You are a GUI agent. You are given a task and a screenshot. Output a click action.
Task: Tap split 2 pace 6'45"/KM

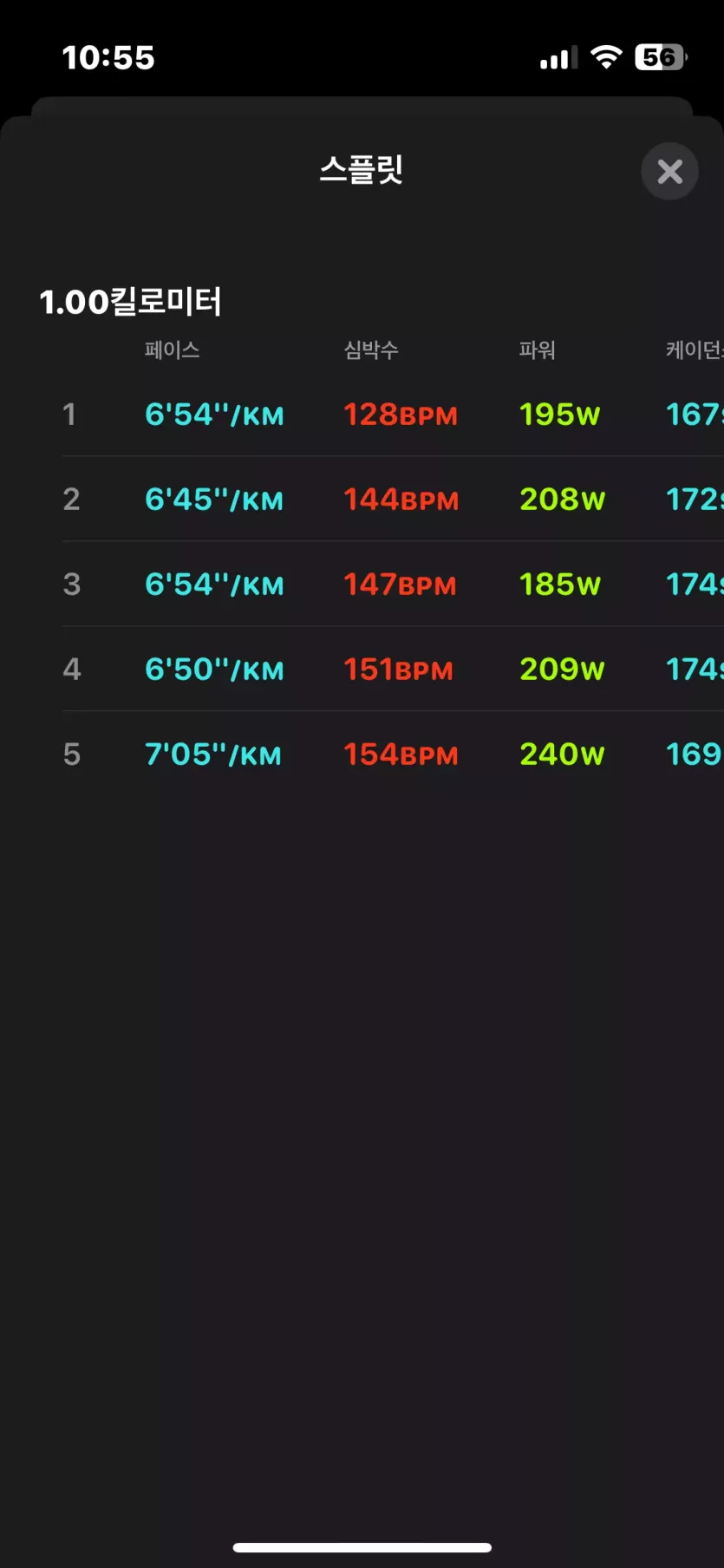[214, 500]
